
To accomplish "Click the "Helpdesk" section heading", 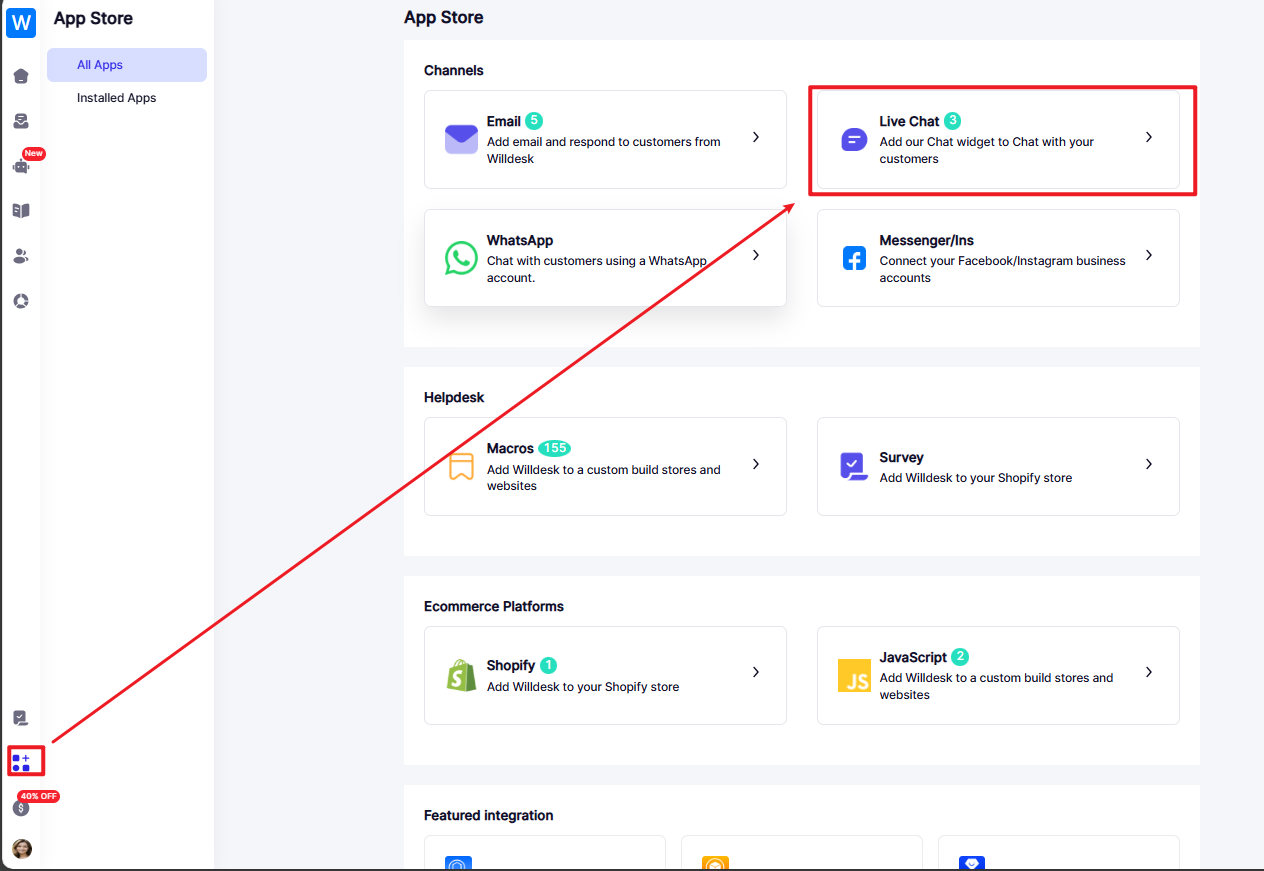I will [454, 397].
